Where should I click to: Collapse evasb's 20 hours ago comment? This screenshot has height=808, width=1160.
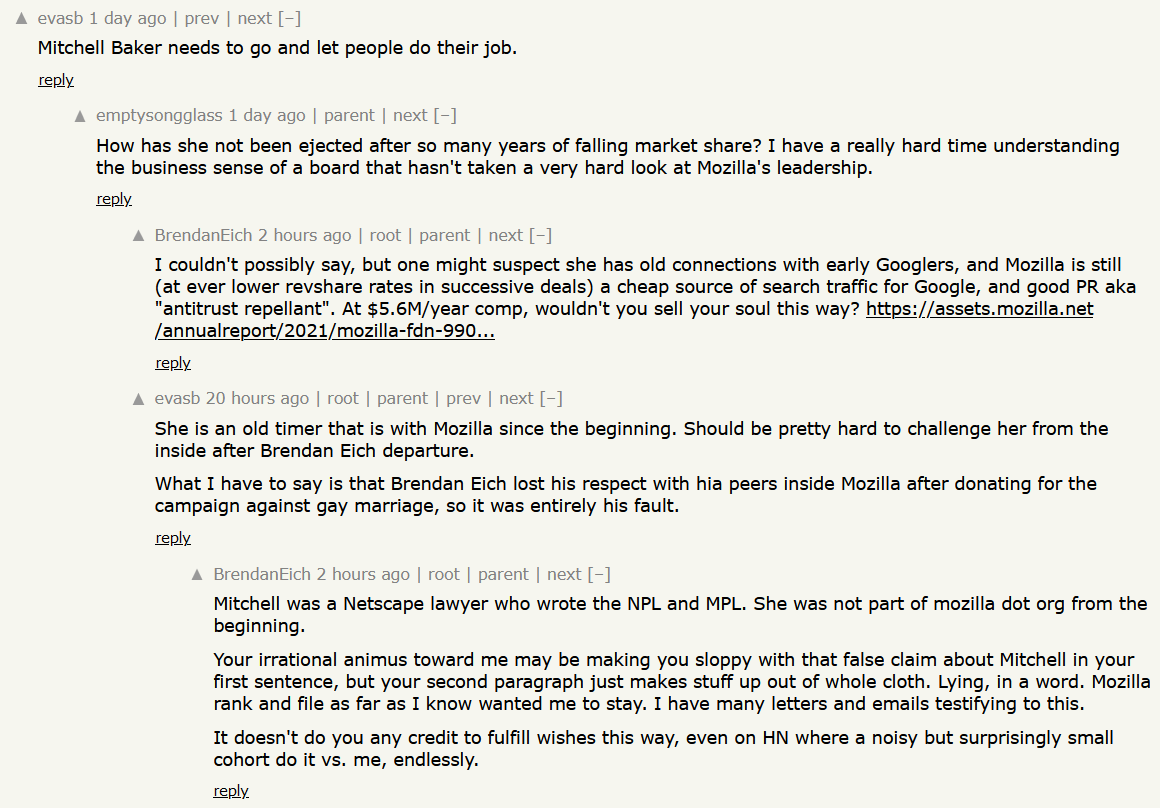(x=551, y=398)
